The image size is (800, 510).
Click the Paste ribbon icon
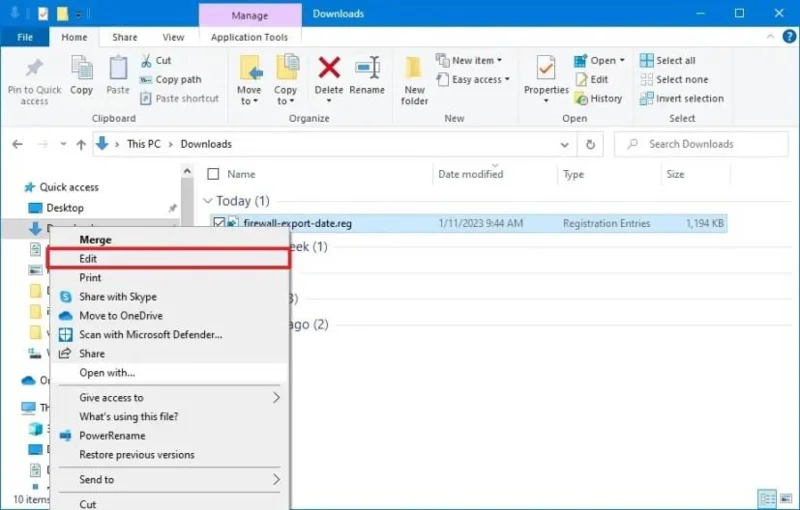pos(118,68)
